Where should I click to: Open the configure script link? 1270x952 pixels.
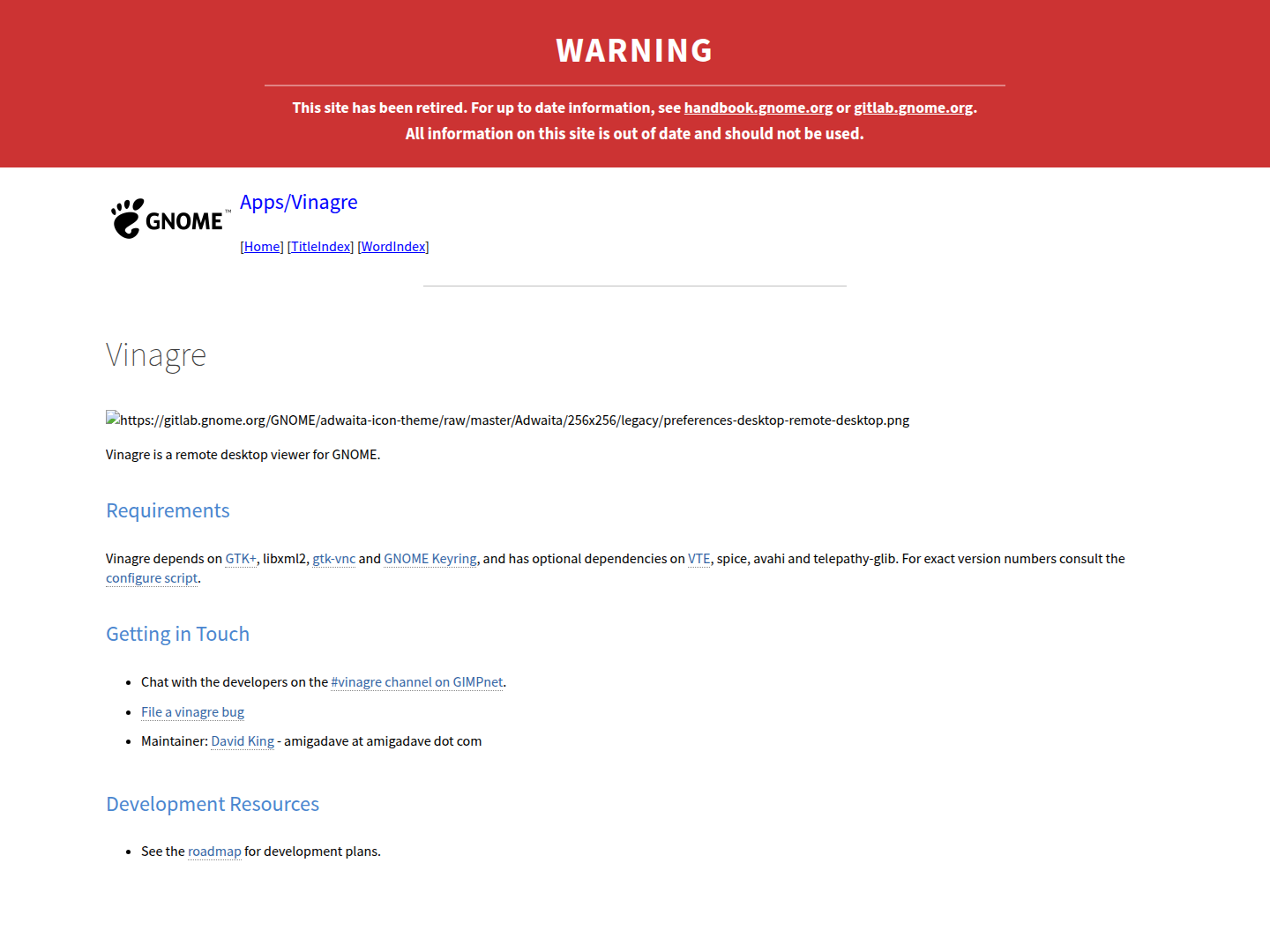[152, 578]
